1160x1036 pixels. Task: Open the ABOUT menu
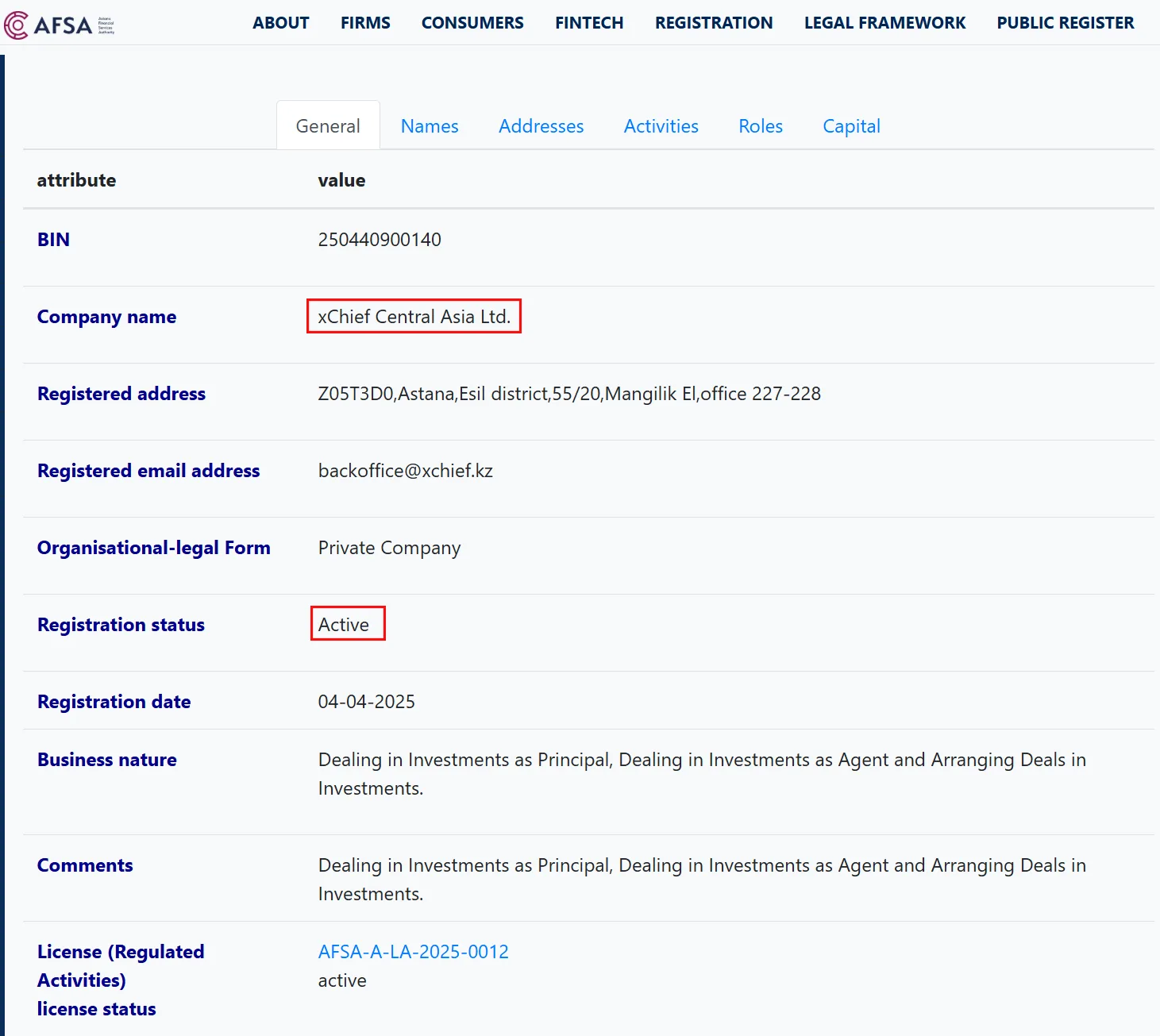tap(281, 23)
